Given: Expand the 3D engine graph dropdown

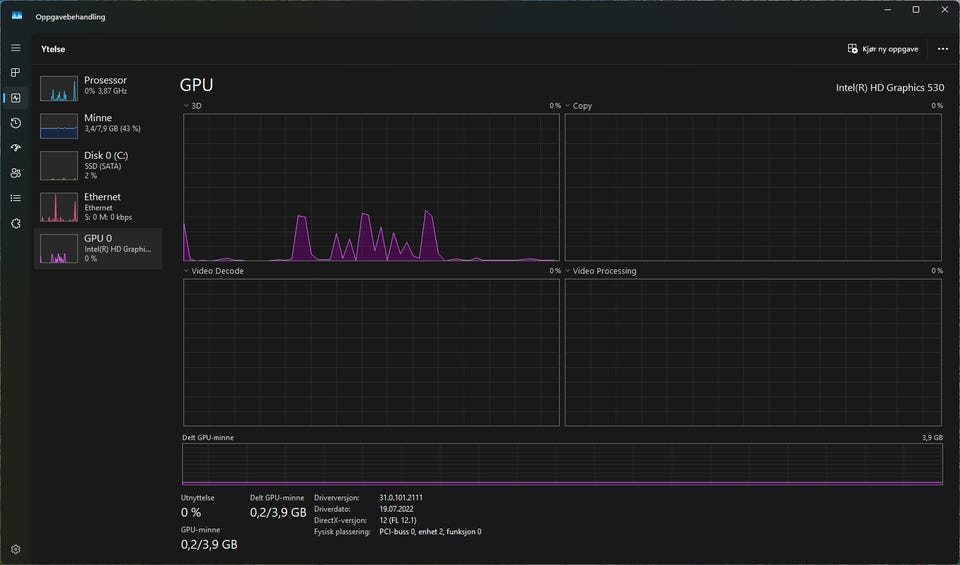Looking at the screenshot, I should coord(187,105).
